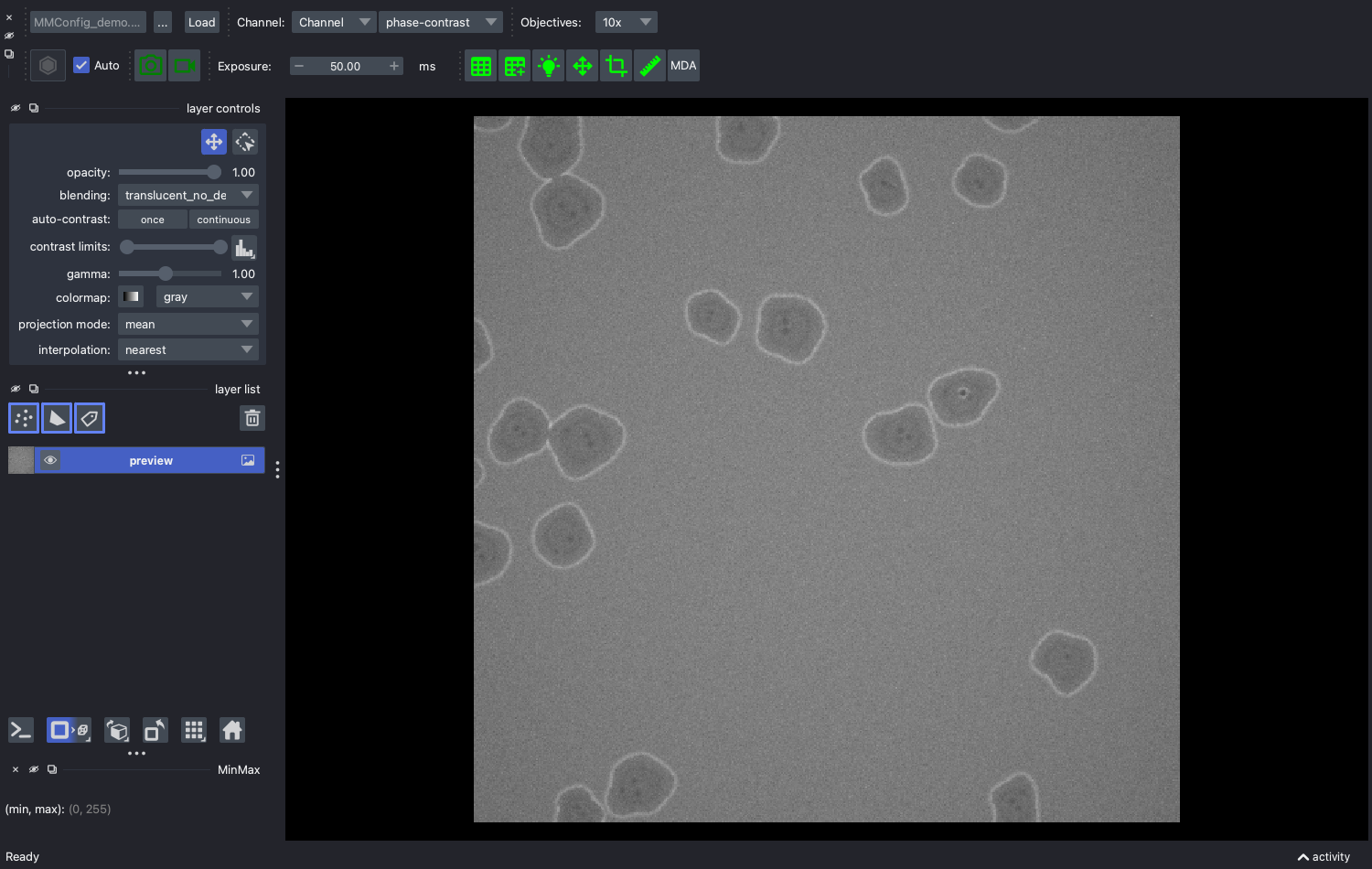Hide the preview layer via eye icon

pos(50,460)
